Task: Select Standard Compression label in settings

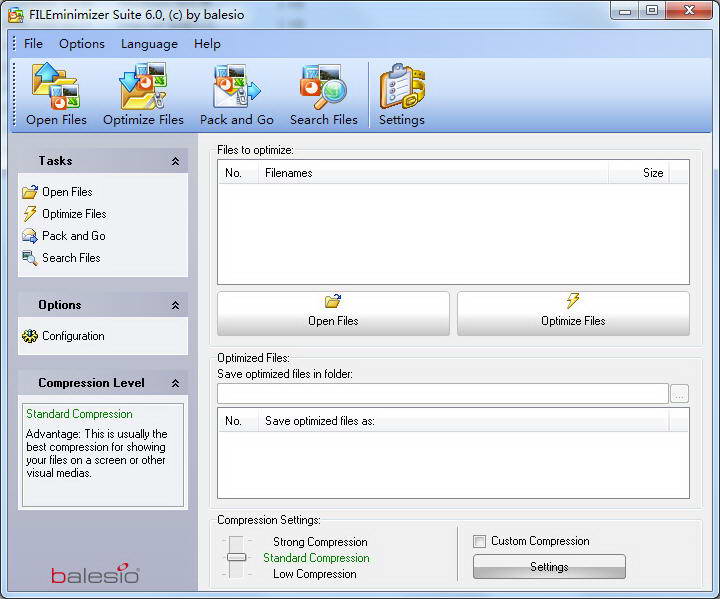Action: pos(316,558)
